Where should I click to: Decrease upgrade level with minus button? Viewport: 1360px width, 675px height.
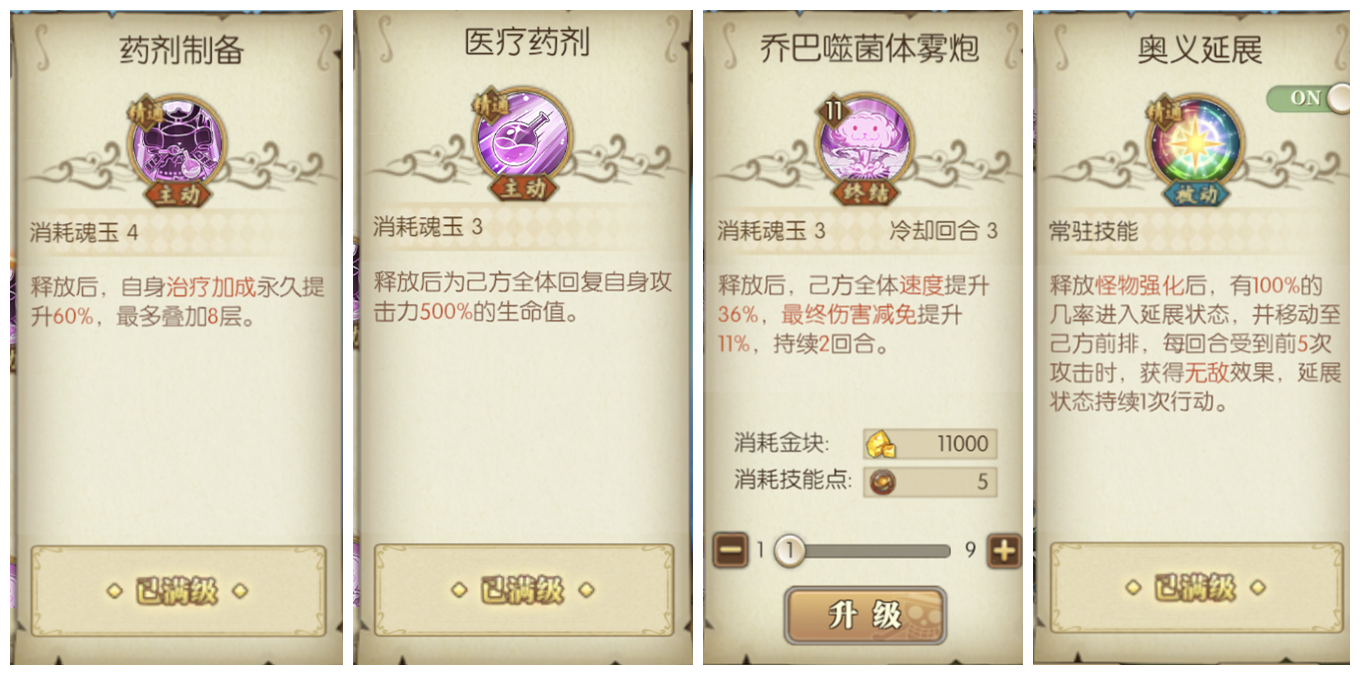pos(731,550)
